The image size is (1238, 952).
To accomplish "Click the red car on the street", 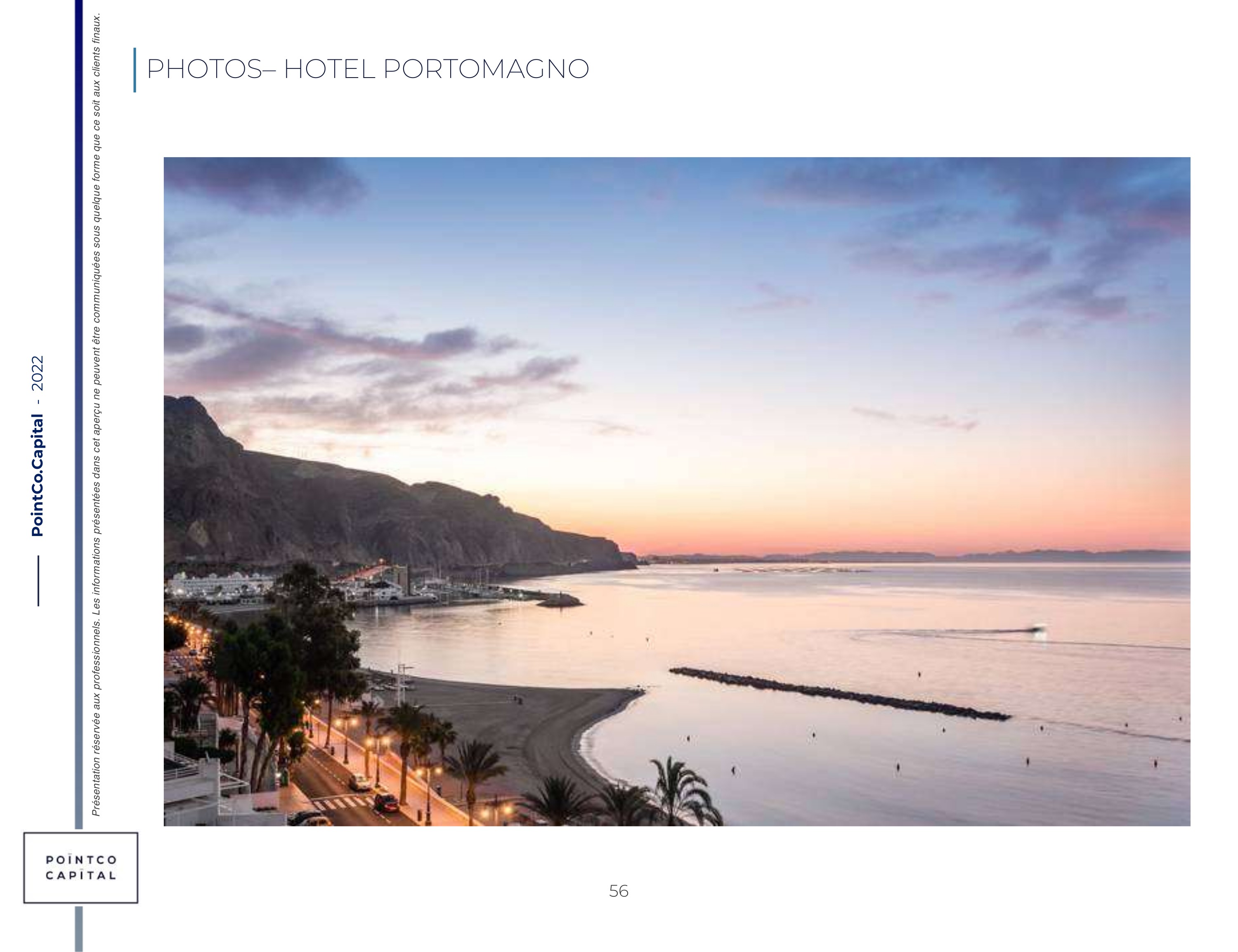I will 386,802.
